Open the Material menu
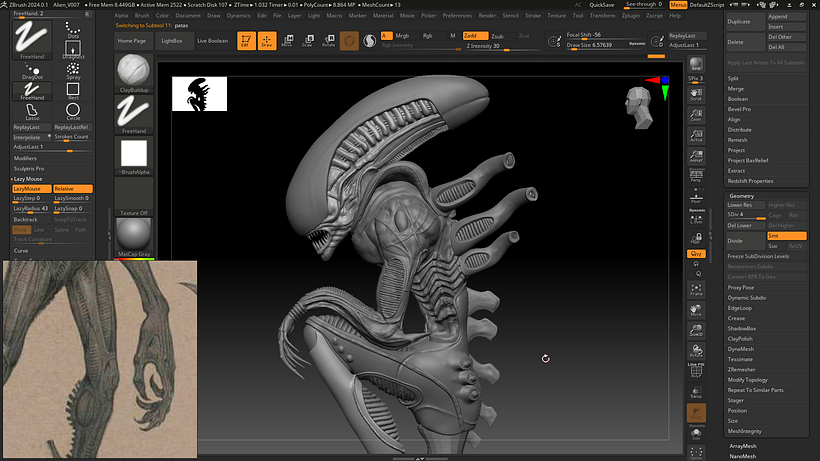 (383, 16)
